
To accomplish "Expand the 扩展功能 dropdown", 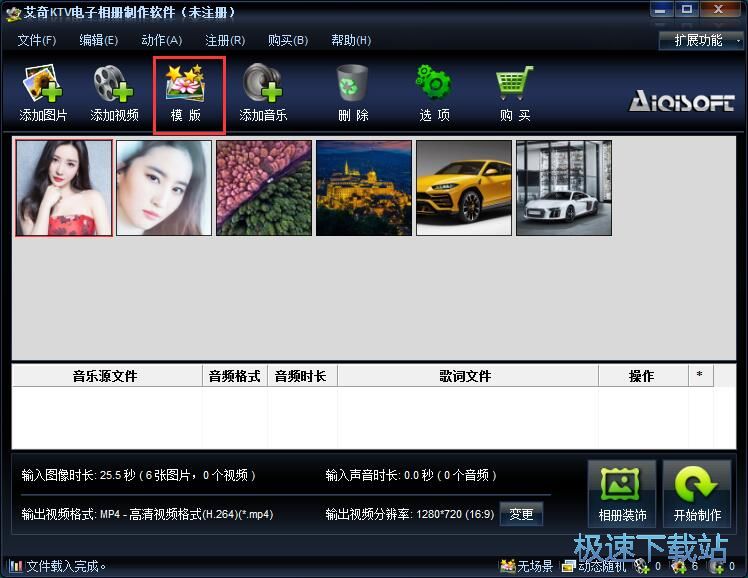I will [701, 41].
